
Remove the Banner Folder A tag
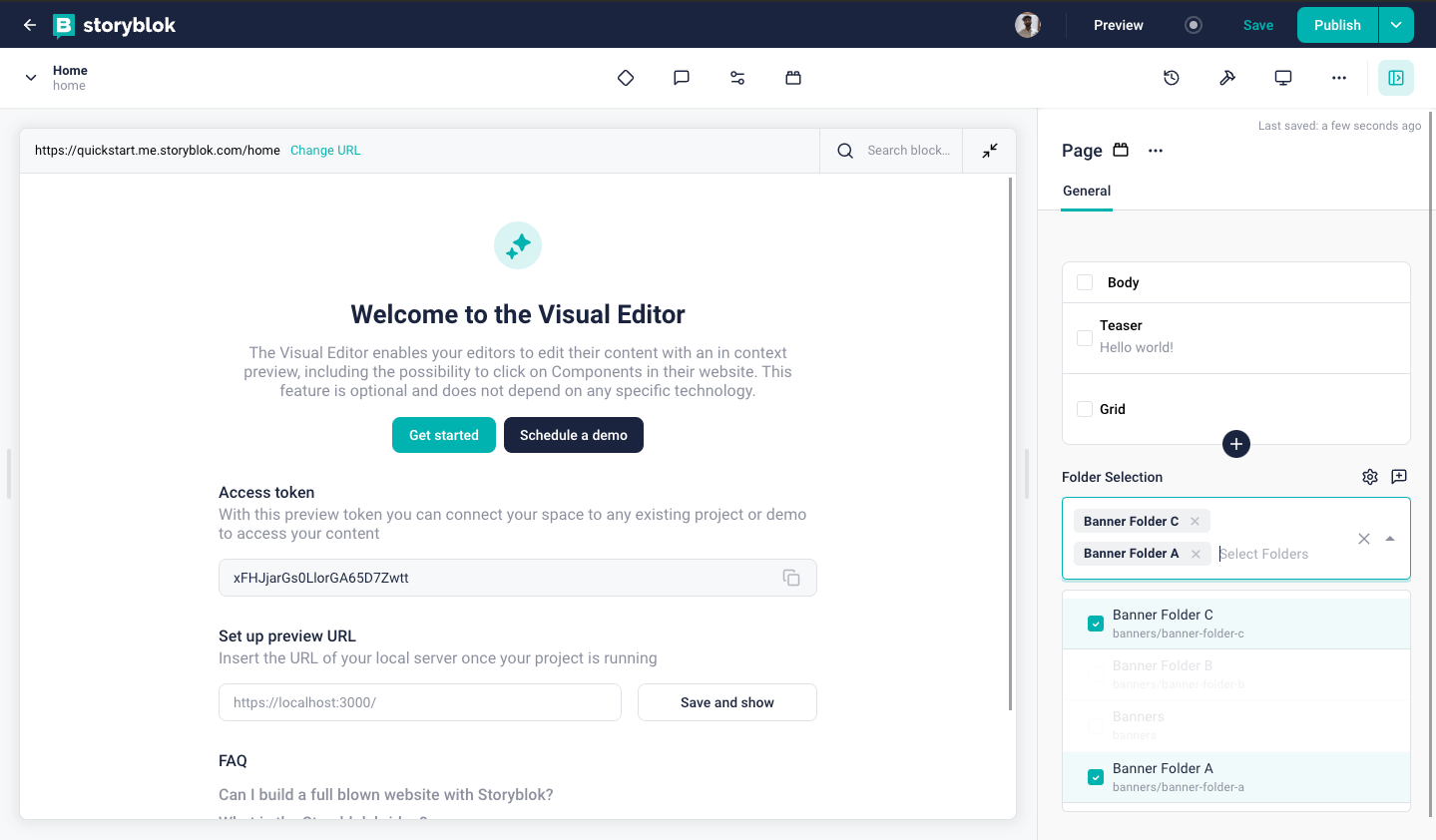pyautogui.click(x=1196, y=554)
